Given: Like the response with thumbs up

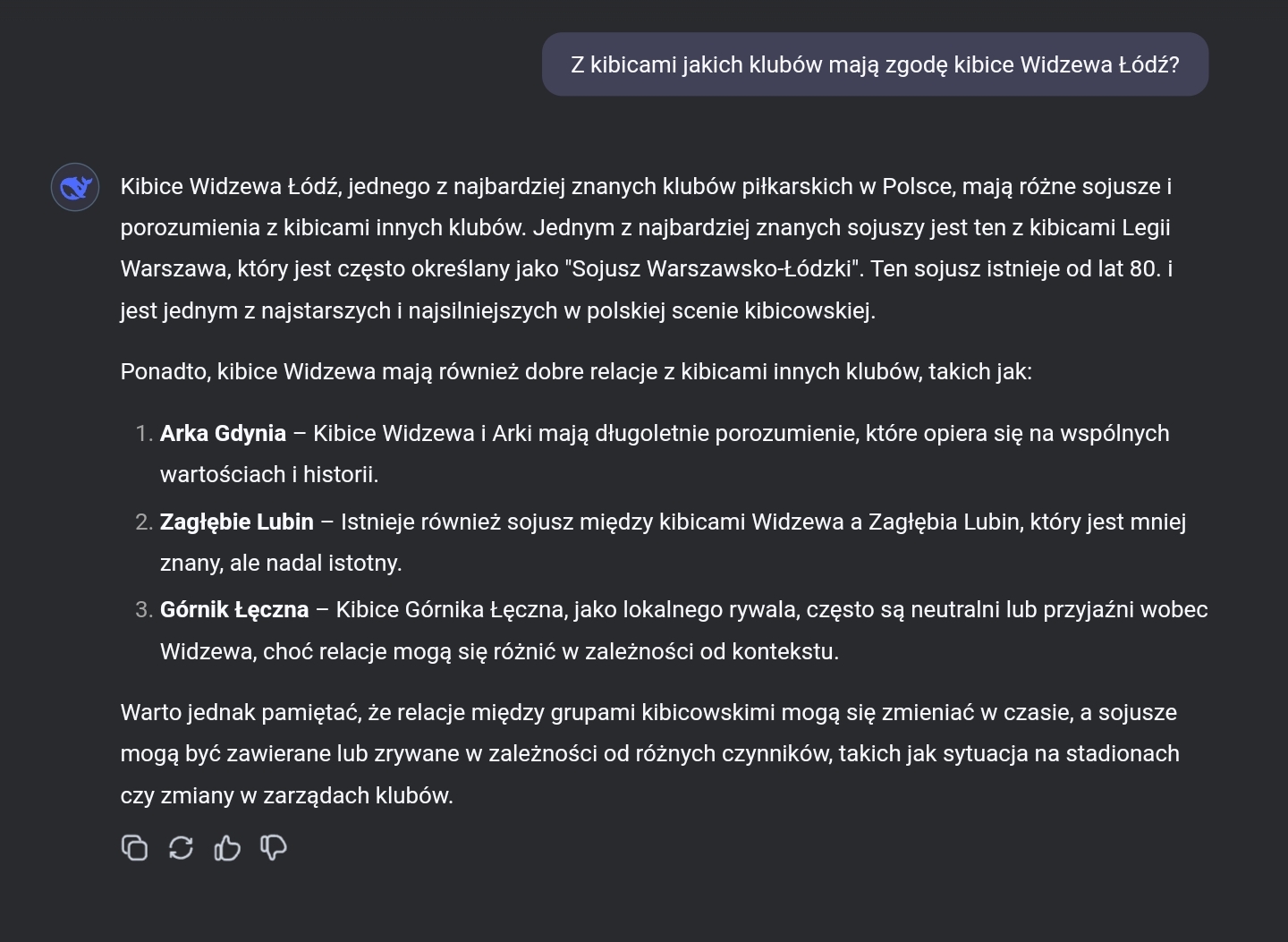Looking at the screenshot, I should [227, 847].
